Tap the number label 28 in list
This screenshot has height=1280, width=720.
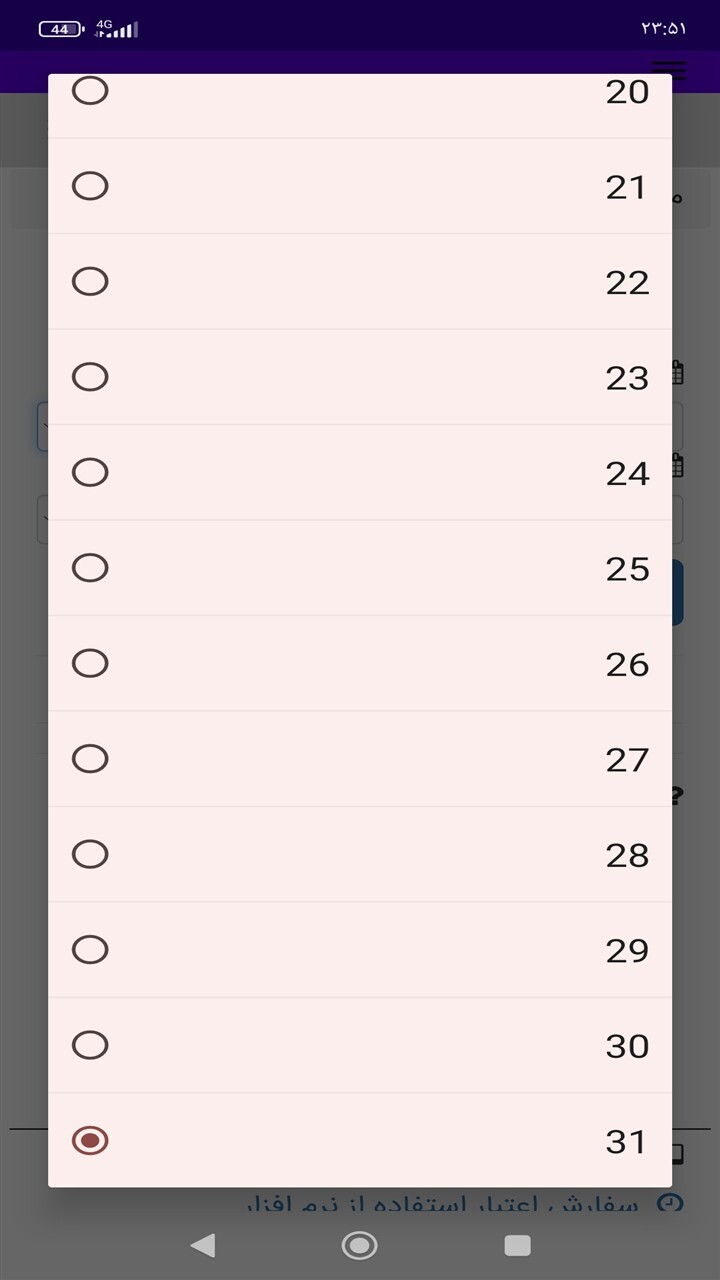pyautogui.click(x=627, y=855)
